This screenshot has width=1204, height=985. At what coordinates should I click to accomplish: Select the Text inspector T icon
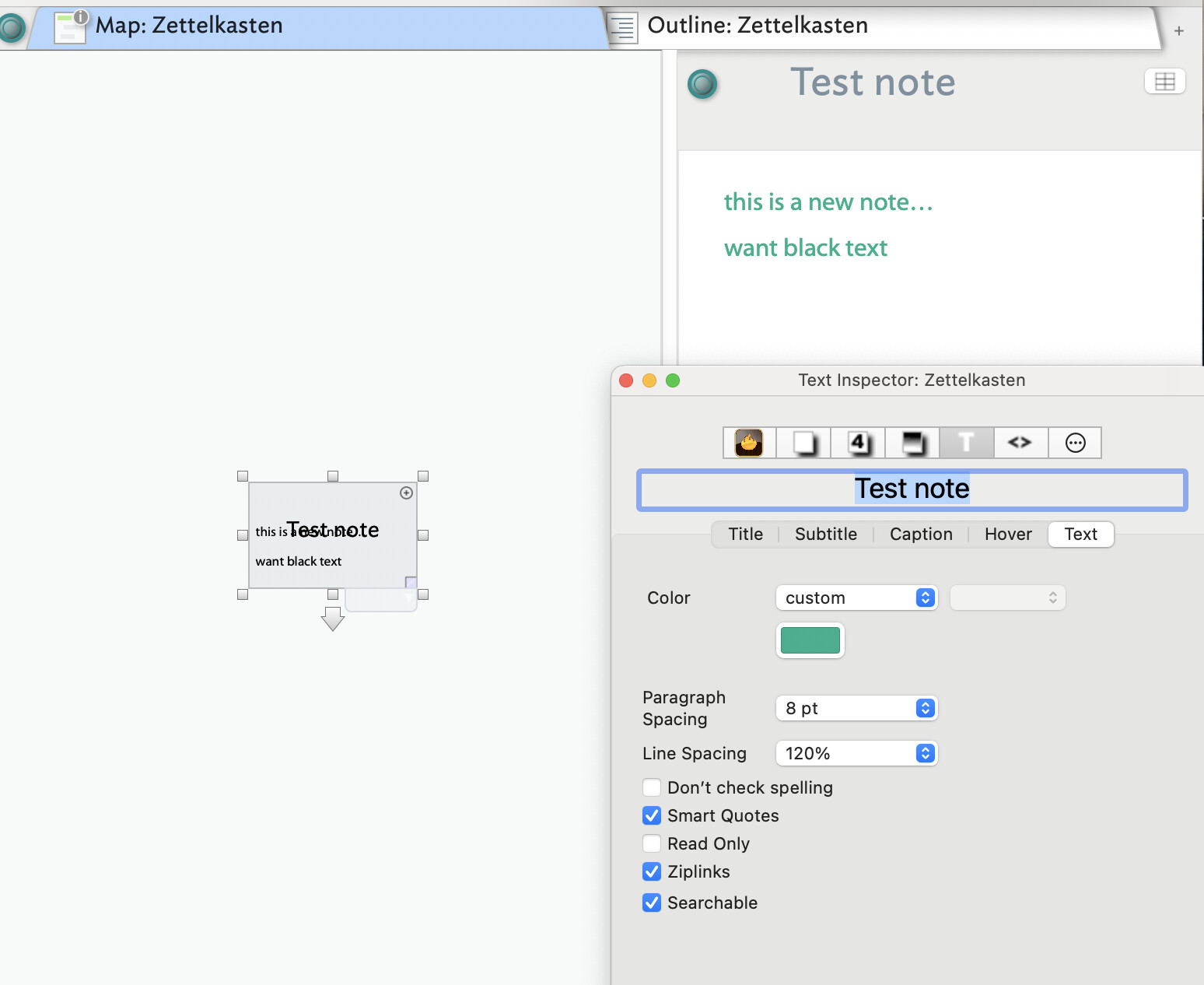click(x=966, y=443)
